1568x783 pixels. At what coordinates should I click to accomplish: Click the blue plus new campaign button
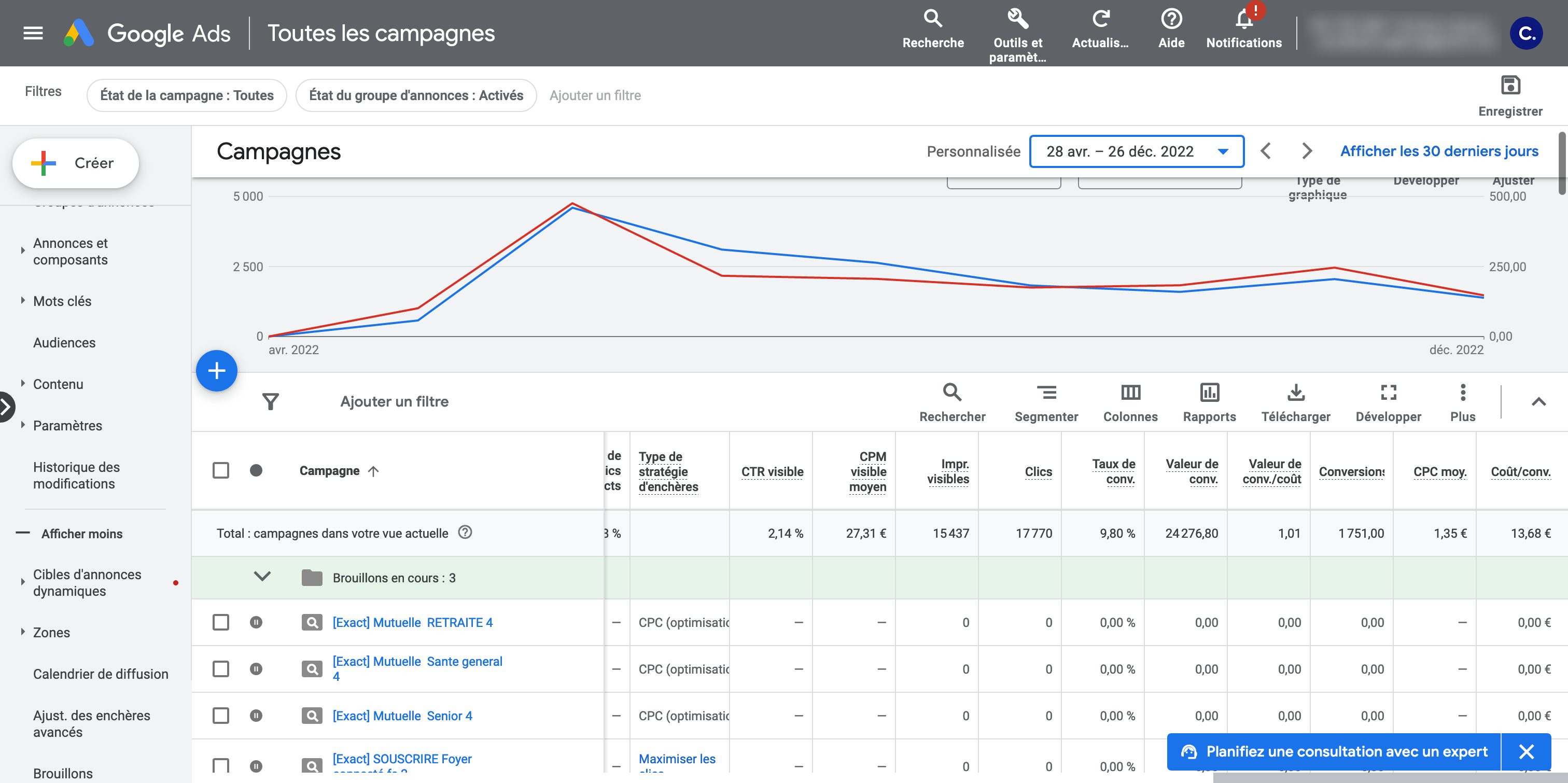(x=217, y=371)
